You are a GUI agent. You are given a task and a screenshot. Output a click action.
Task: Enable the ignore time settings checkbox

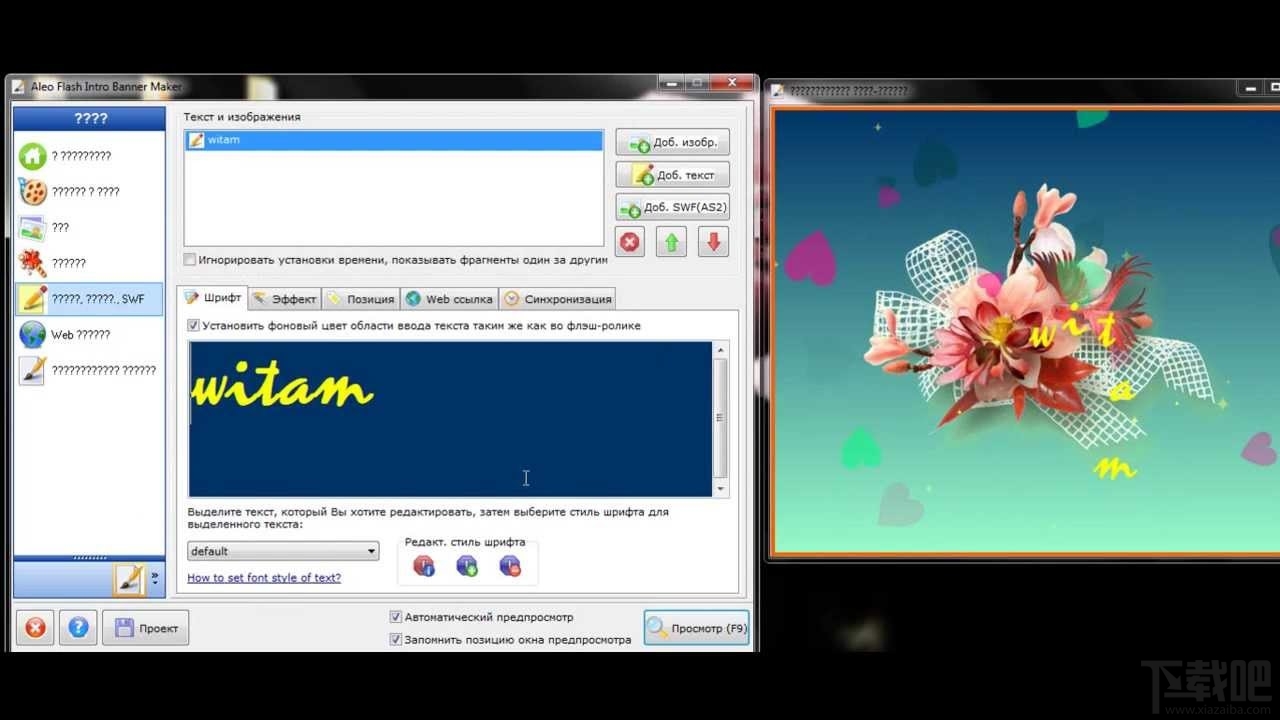click(189, 258)
